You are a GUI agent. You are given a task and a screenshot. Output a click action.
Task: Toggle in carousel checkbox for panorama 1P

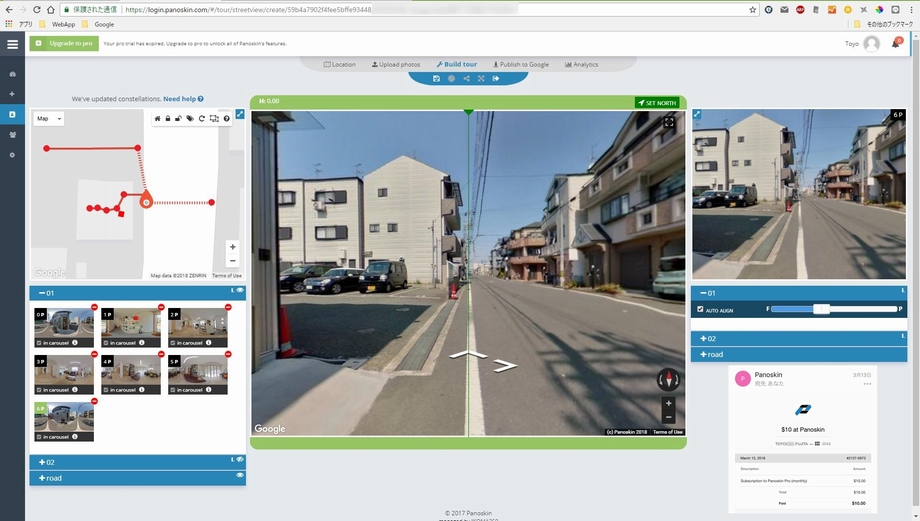[x=106, y=343]
